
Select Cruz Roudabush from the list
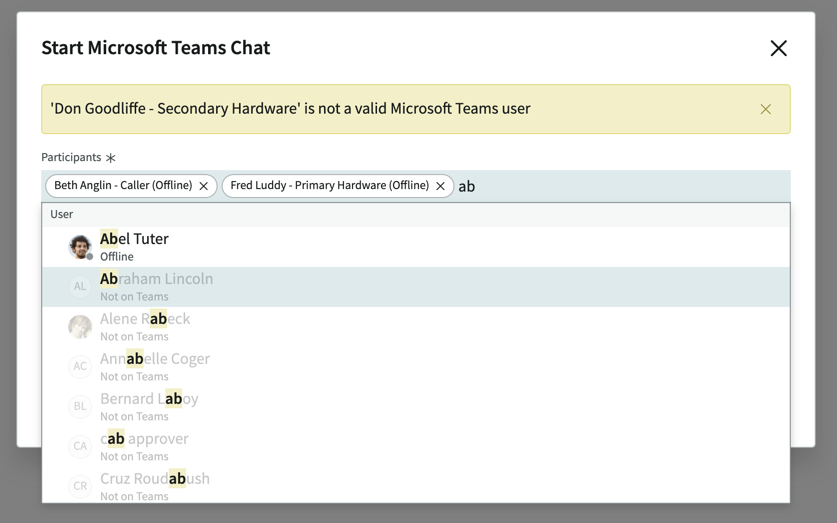(416, 485)
